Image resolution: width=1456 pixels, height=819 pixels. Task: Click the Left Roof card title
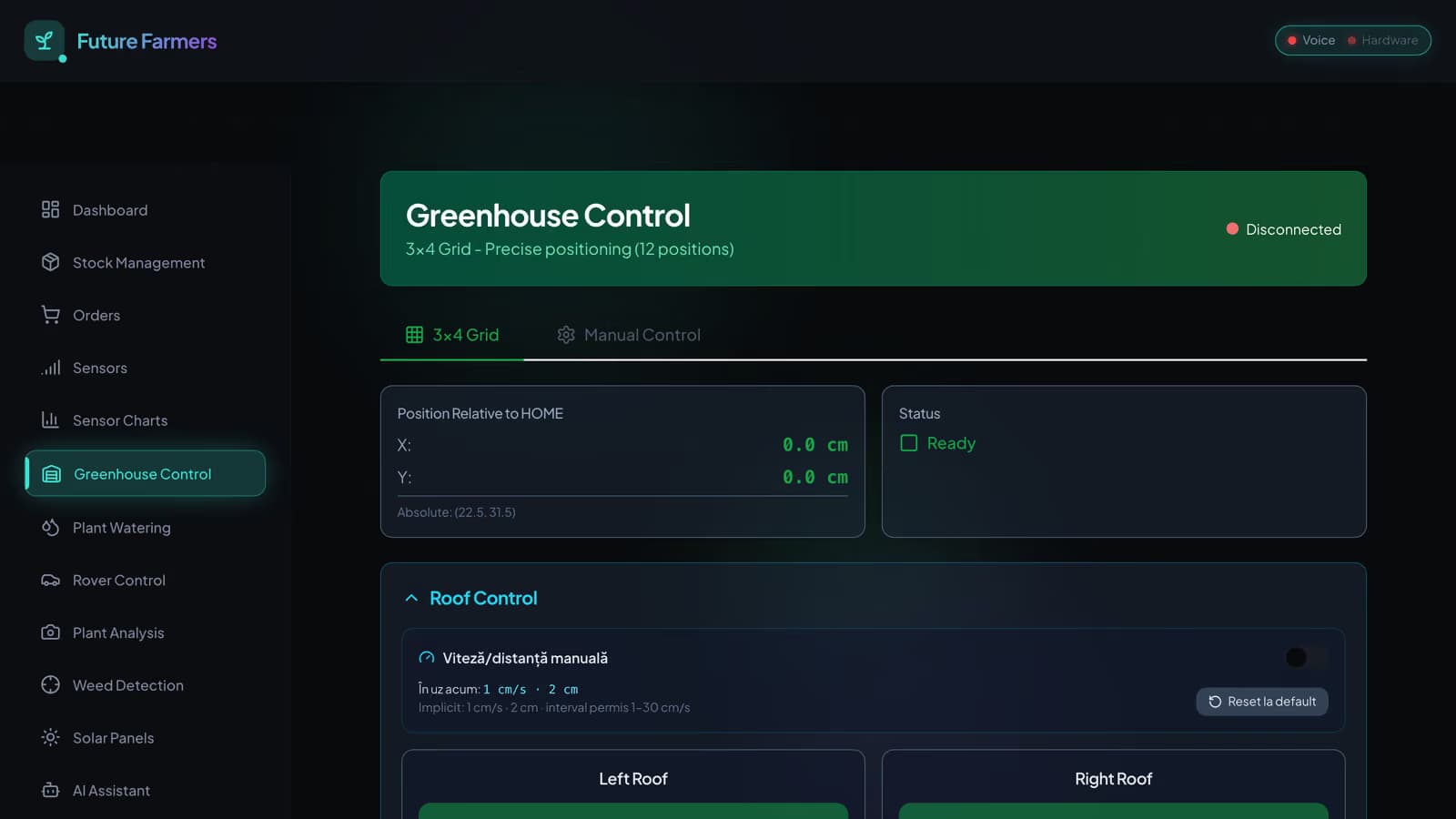[633, 779]
